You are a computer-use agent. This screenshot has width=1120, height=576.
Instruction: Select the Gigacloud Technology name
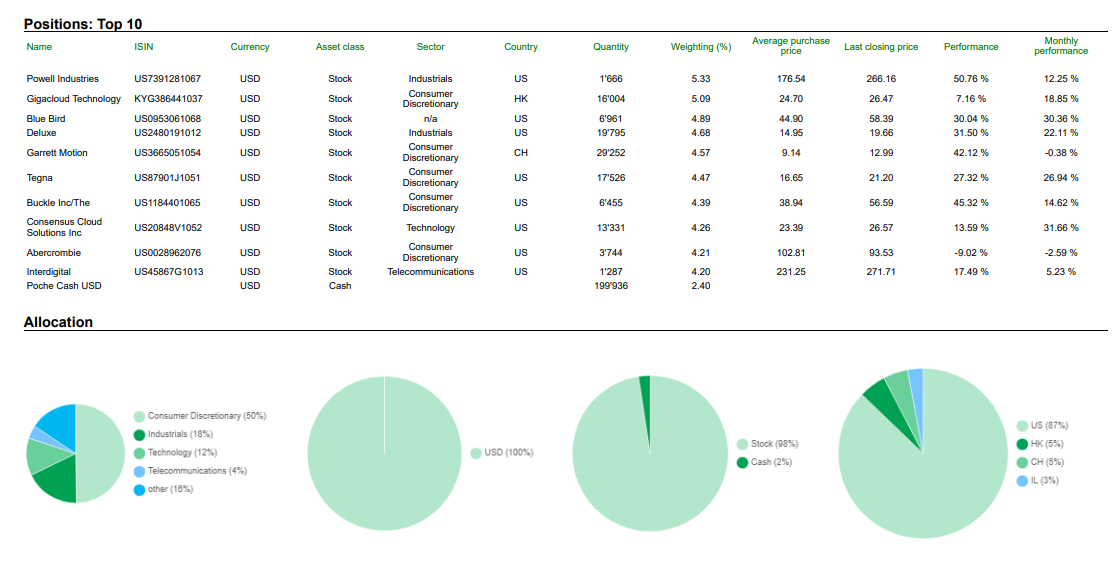[74, 99]
